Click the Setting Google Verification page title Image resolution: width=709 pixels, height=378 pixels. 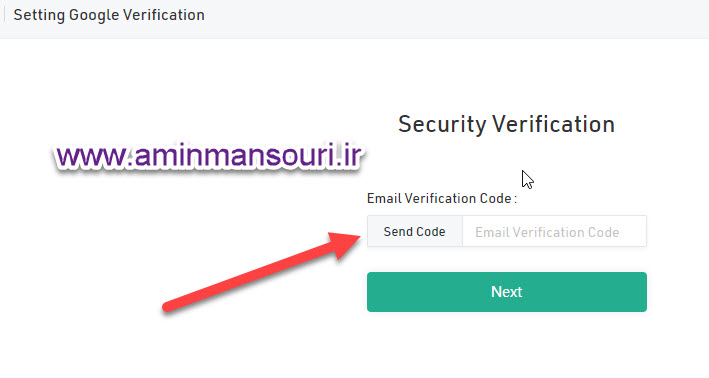click(x=109, y=15)
